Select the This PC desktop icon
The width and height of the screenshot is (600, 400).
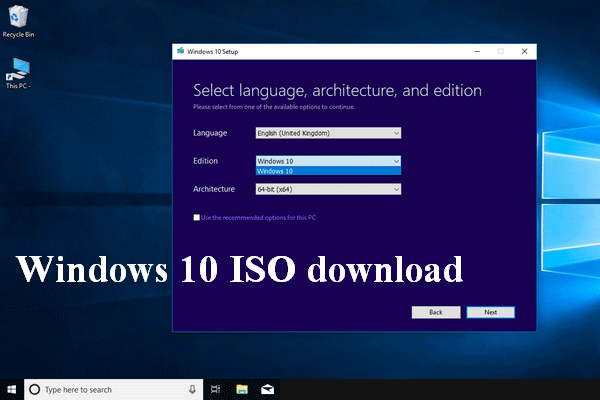click(18, 73)
